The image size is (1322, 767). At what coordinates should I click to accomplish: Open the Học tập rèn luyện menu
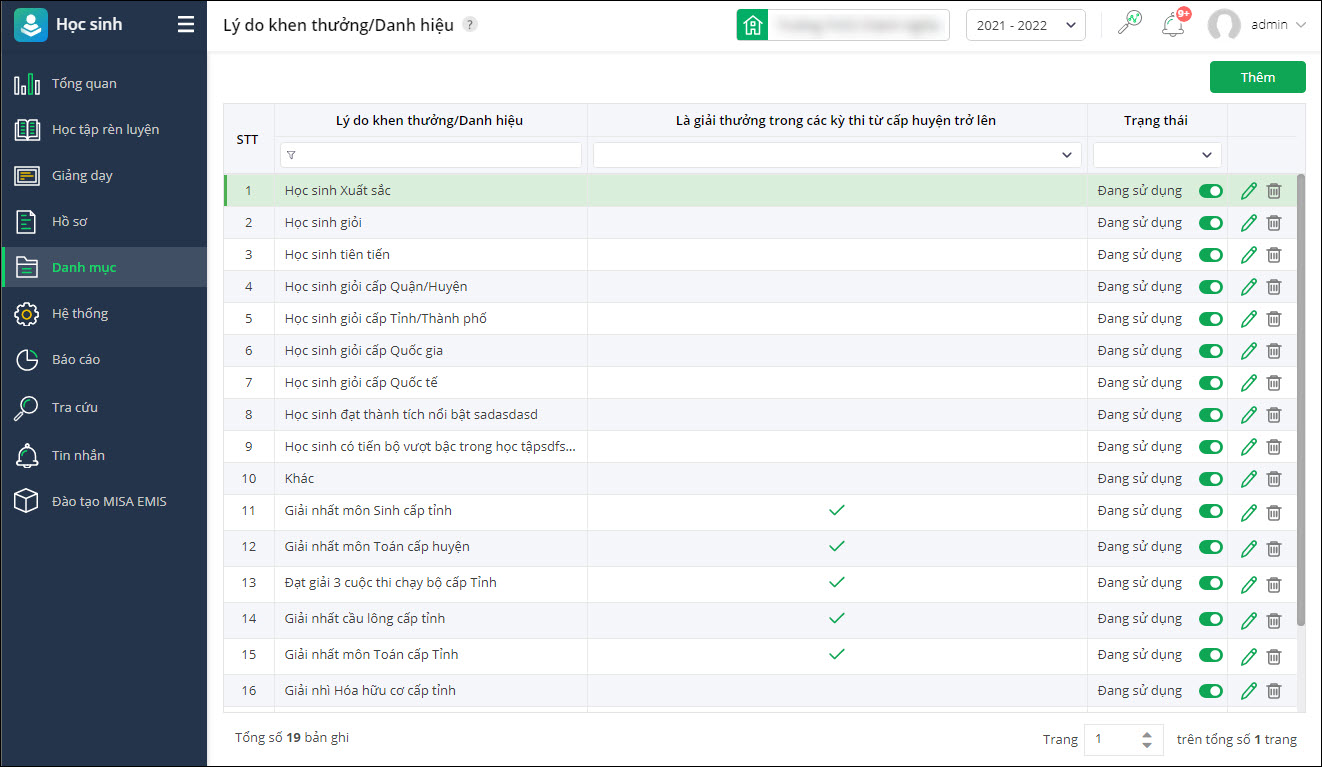(x=104, y=130)
